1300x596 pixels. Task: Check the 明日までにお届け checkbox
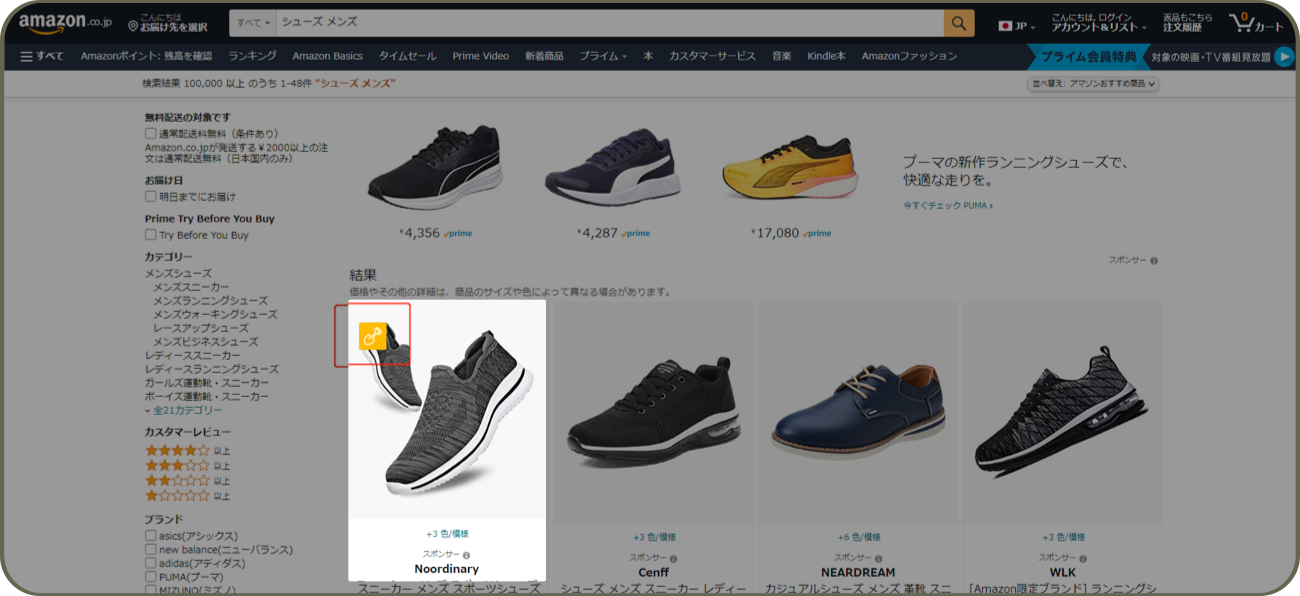[150, 197]
